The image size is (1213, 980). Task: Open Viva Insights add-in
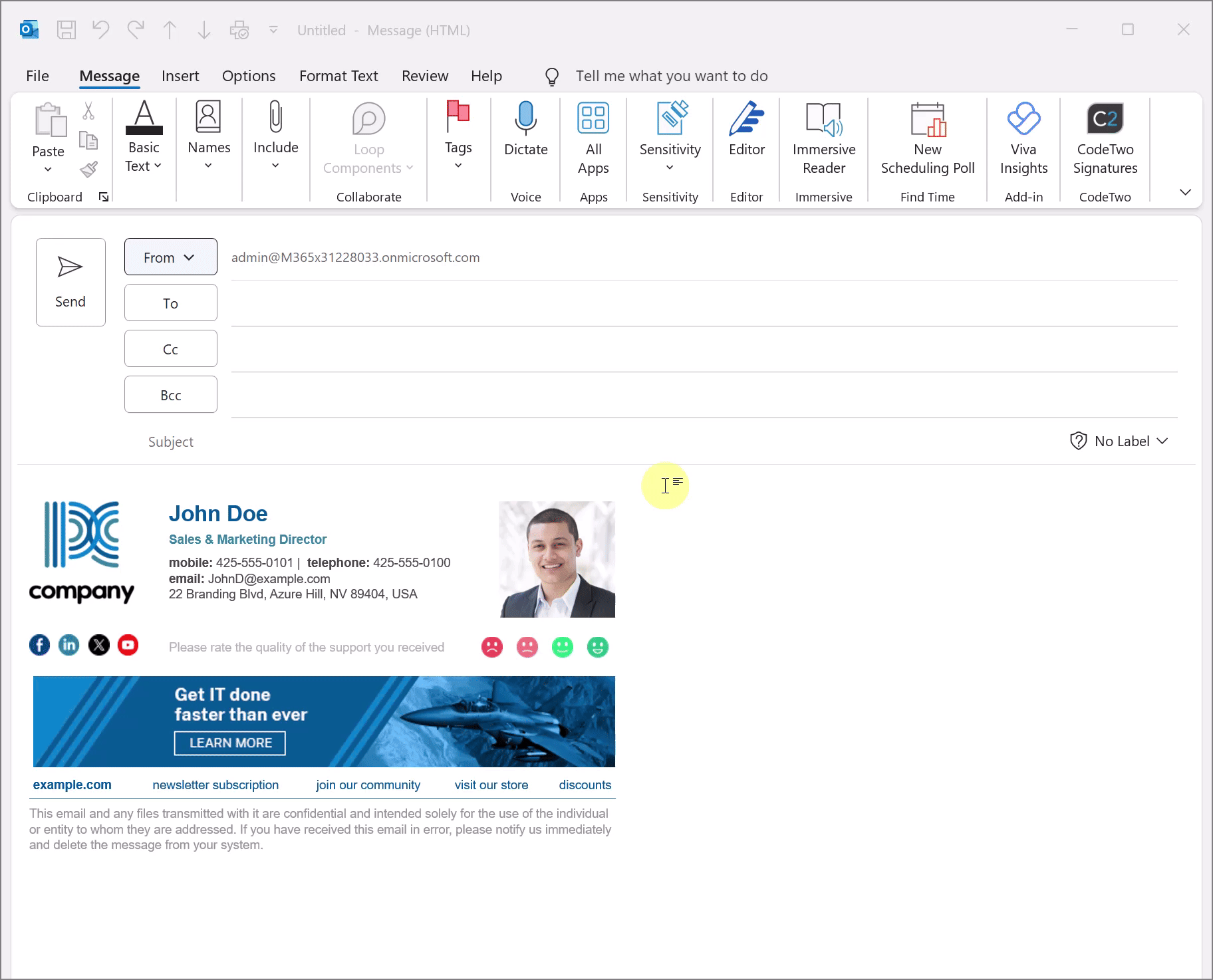tap(1023, 138)
